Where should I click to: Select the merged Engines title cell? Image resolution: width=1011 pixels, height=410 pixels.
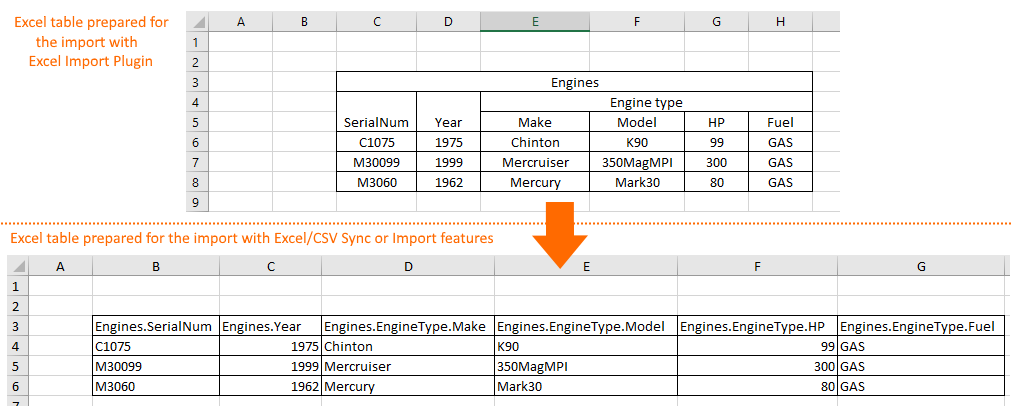point(575,82)
